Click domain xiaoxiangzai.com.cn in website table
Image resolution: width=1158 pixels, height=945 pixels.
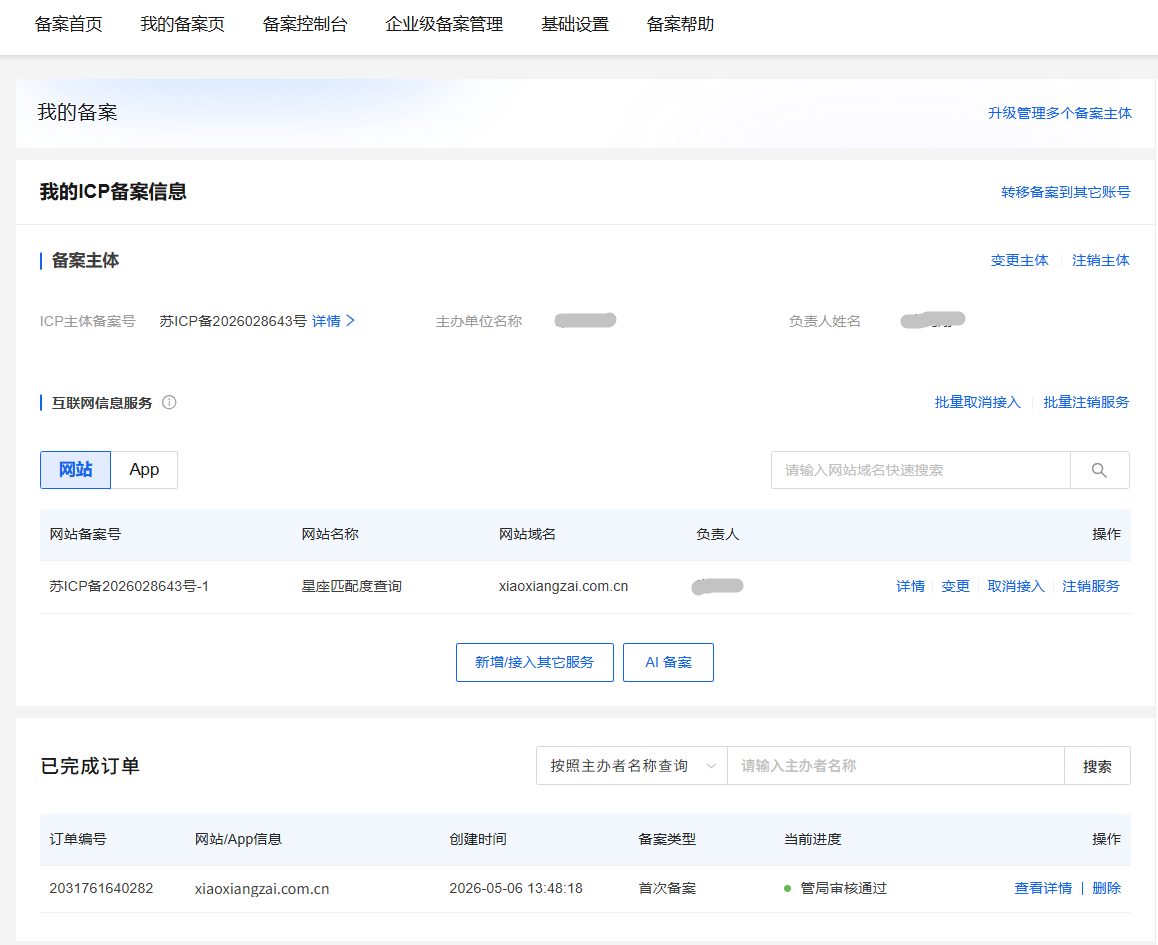point(563,586)
